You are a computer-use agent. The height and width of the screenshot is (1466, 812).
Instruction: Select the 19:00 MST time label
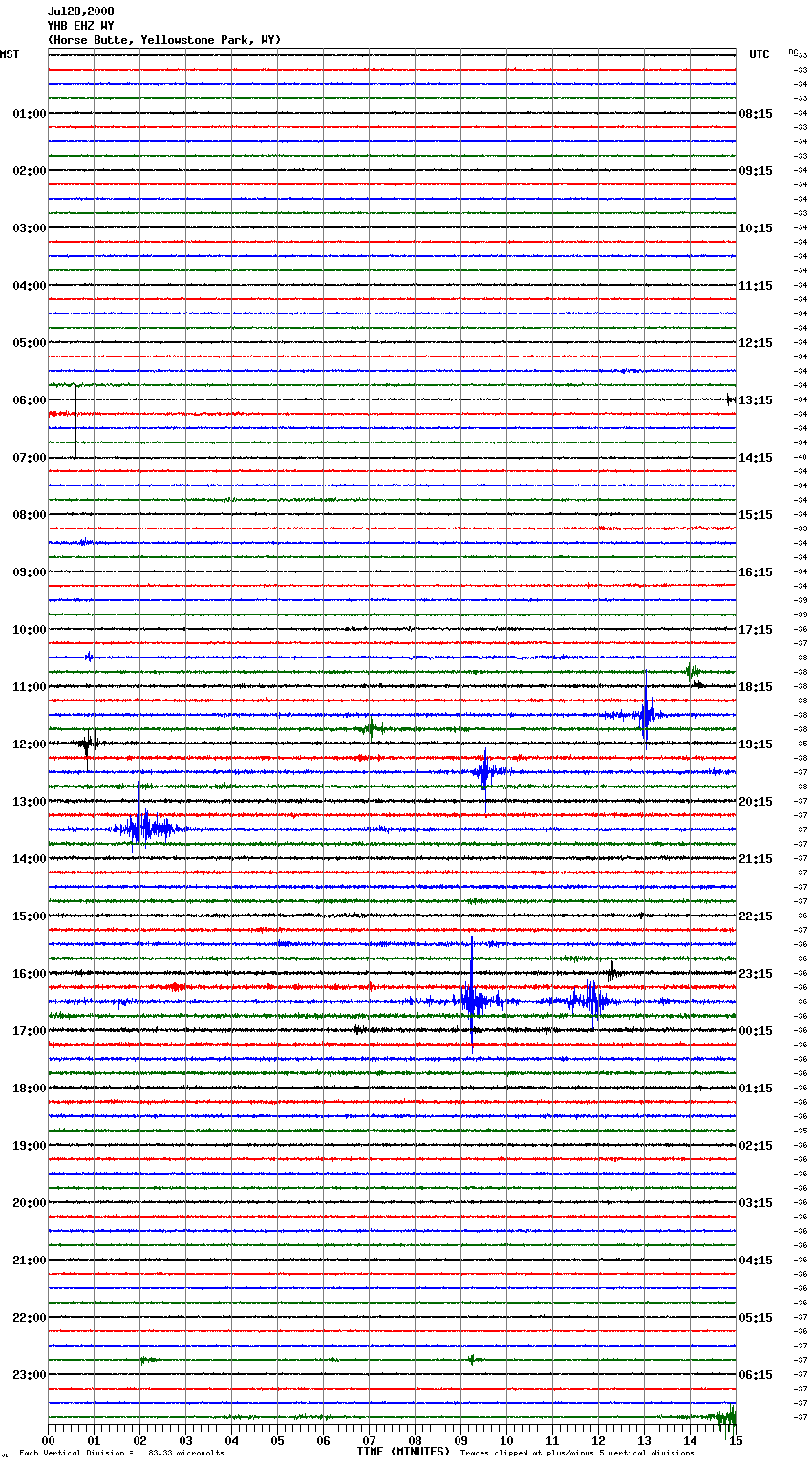(x=30, y=1146)
